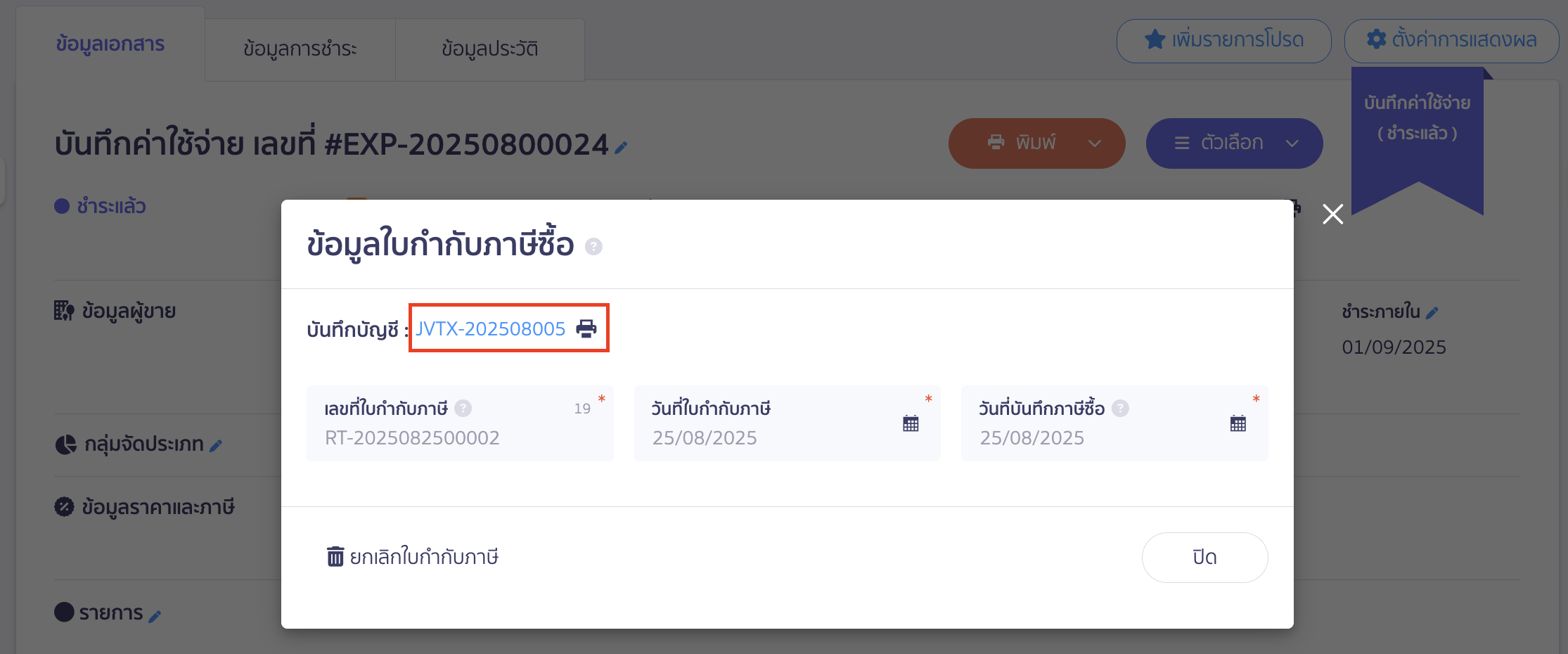Open ตั้งค่าการแสดงผล display settings

click(1451, 41)
